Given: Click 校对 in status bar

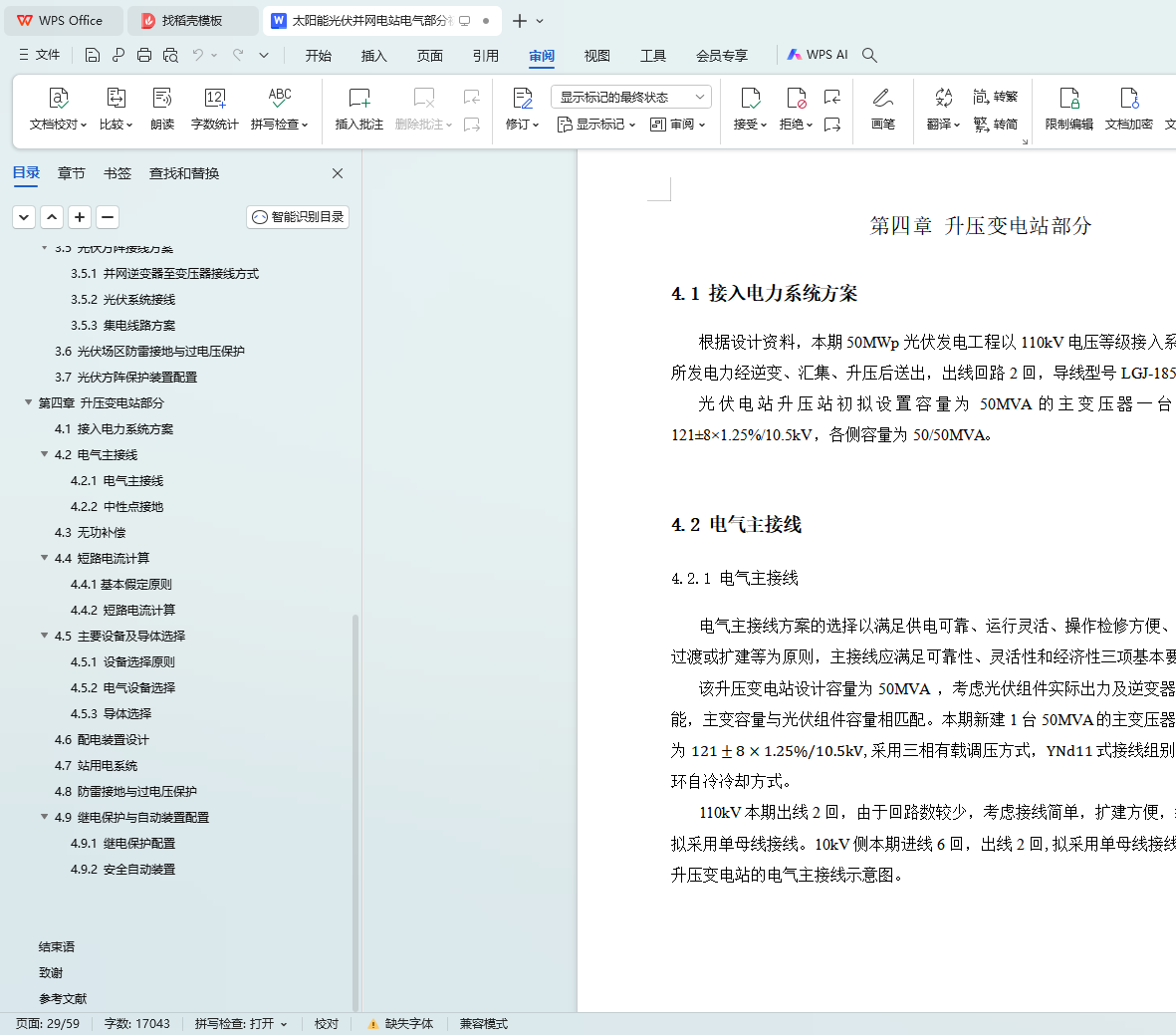Looking at the screenshot, I should click(327, 1024).
